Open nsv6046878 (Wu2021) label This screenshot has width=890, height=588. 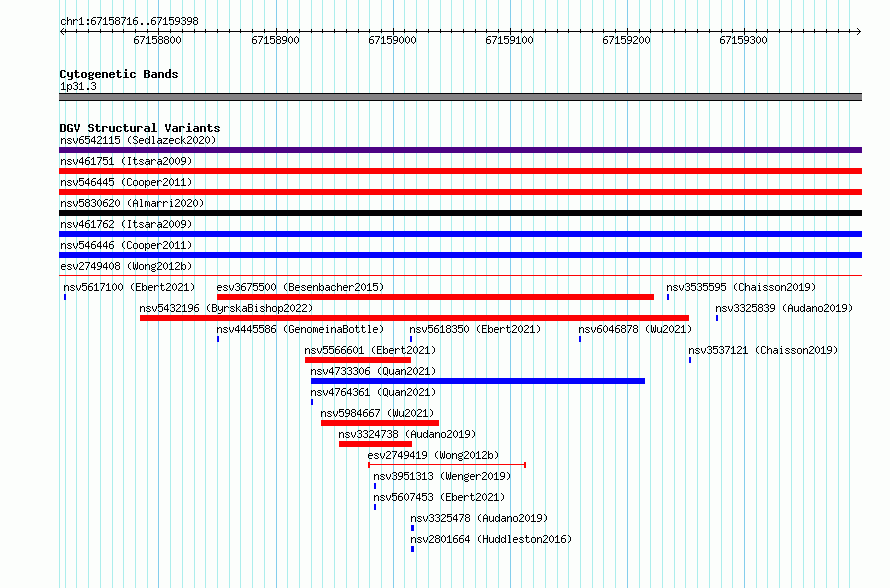click(x=635, y=329)
